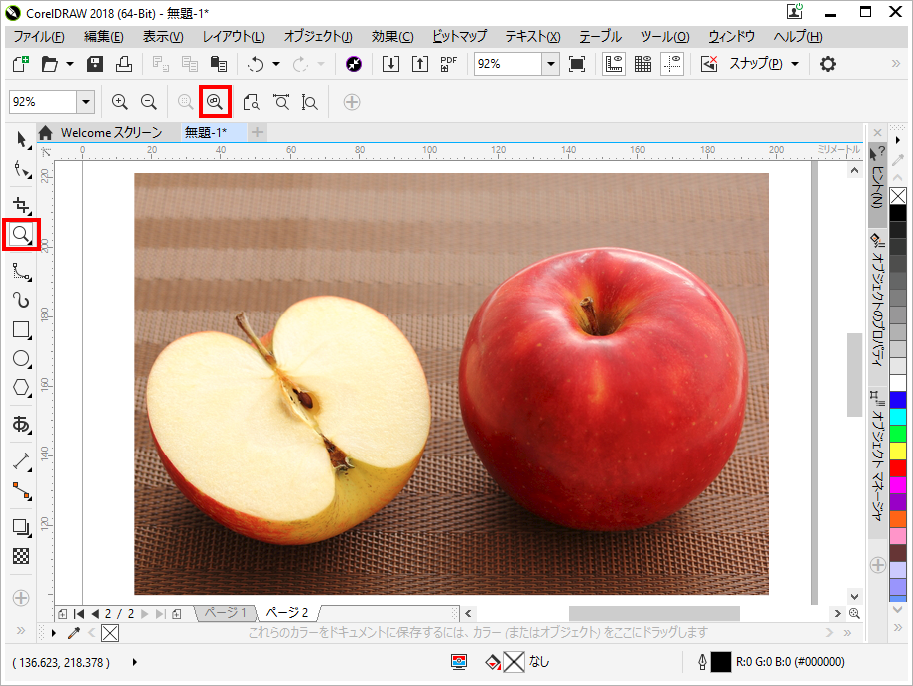Screen dimensions: 913x686
Task: Toggle snap off icon
Action: (x=709, y=64)
